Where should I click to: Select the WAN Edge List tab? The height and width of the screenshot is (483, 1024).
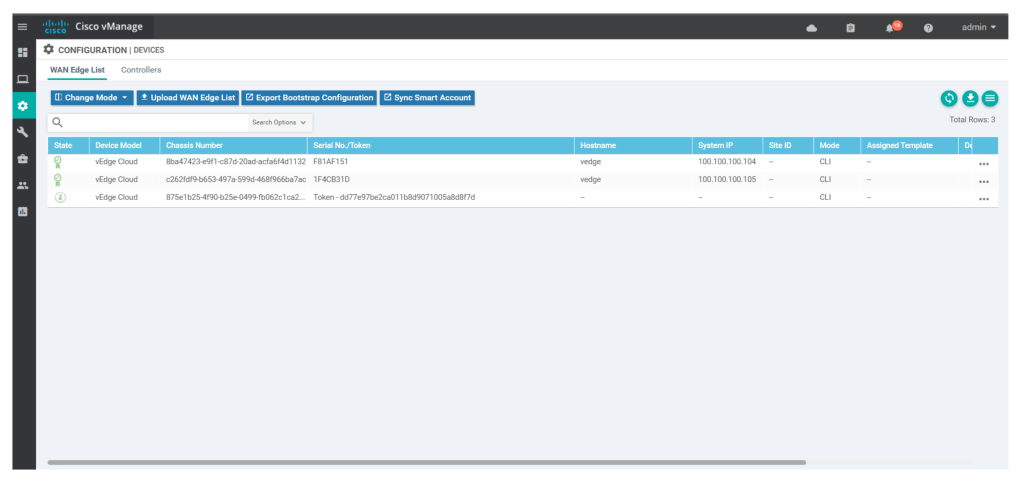(77, 70)
